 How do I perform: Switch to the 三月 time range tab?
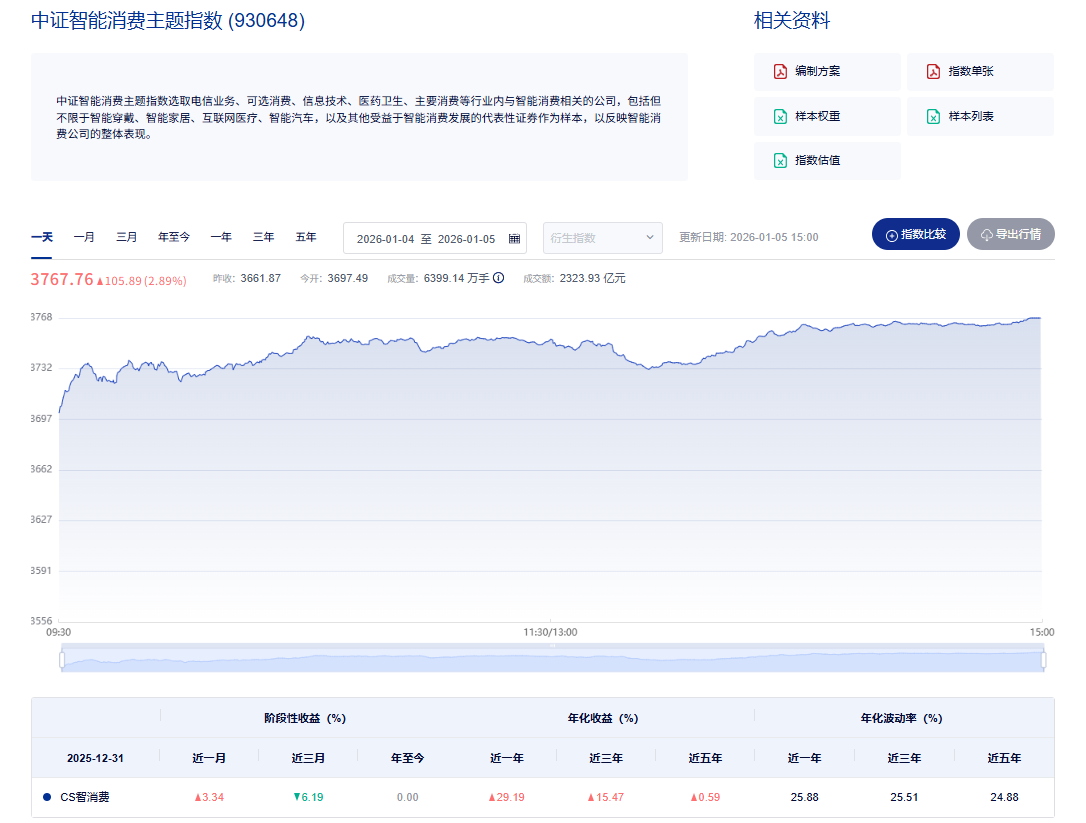pyautogui.click(x=126, y=237)
